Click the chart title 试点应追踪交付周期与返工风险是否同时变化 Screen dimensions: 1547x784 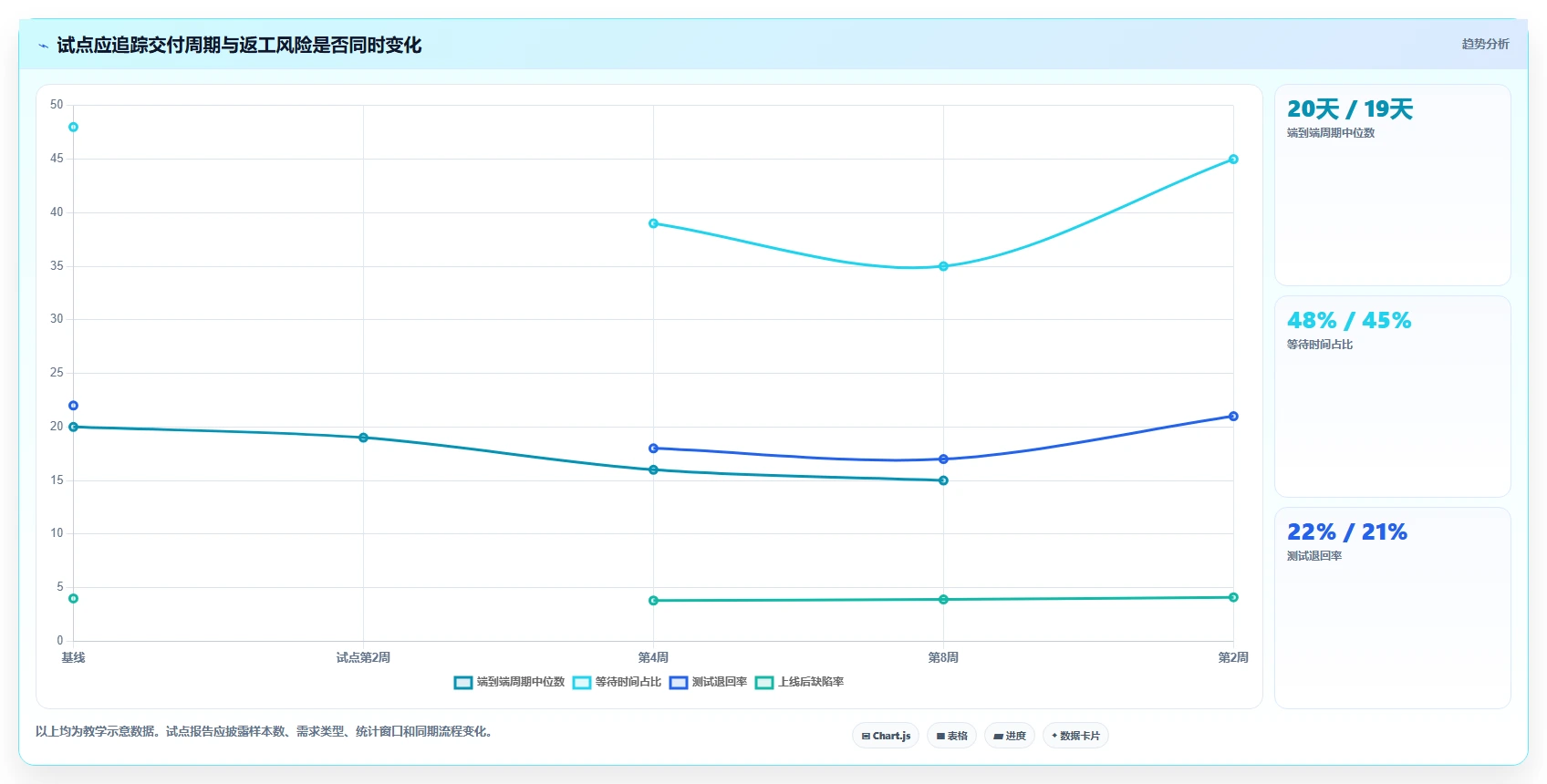click(x=239, y=46)
